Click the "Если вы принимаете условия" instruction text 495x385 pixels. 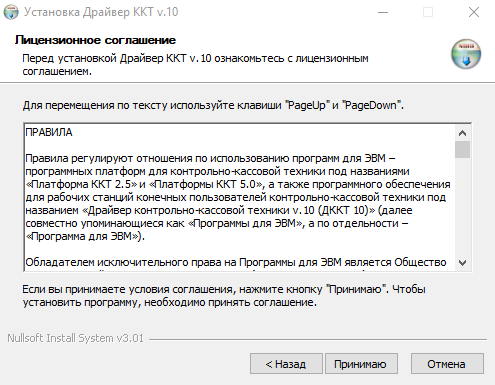pyautogui.click(x=224, y=296)
